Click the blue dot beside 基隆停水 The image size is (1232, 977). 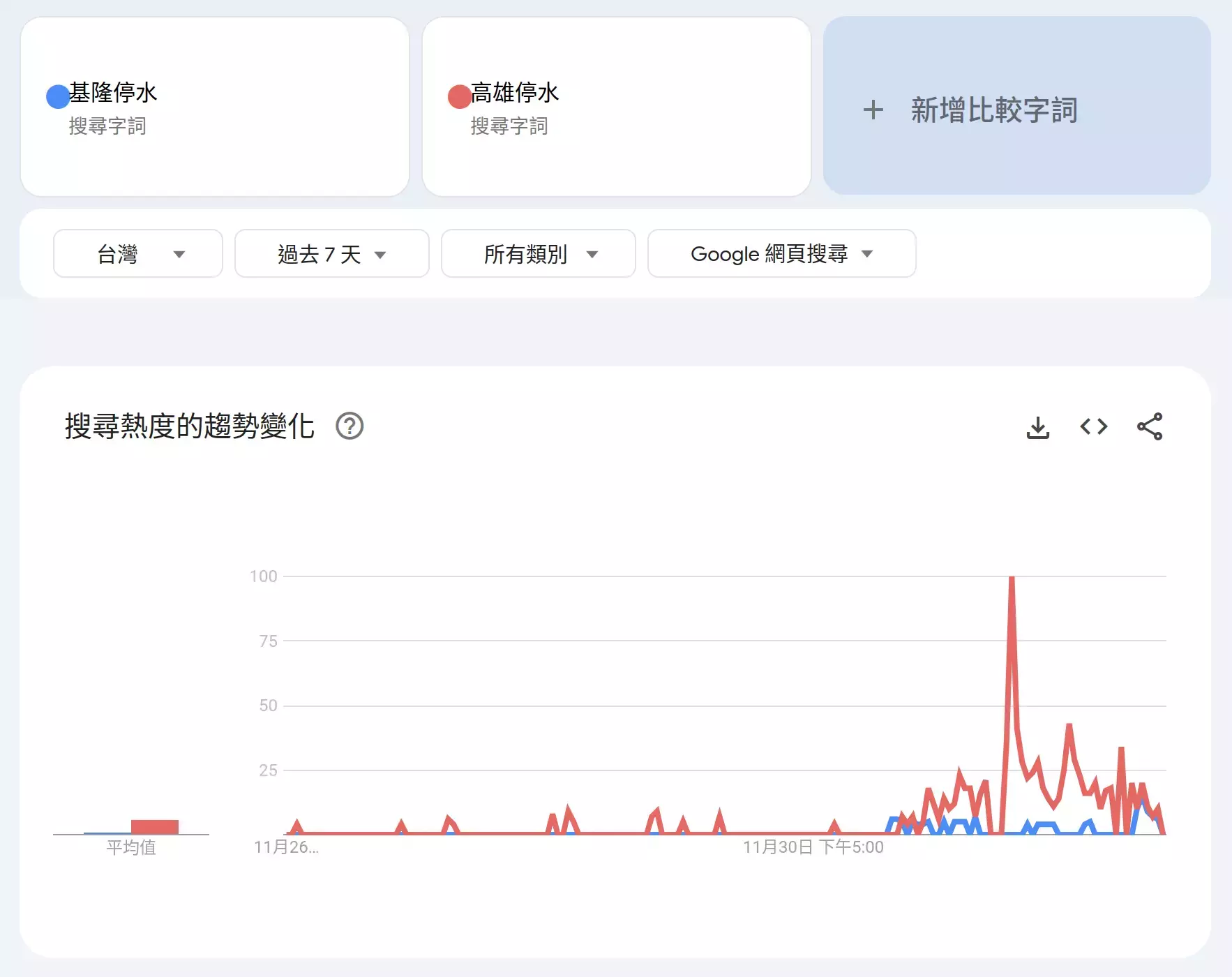[57, 96]
